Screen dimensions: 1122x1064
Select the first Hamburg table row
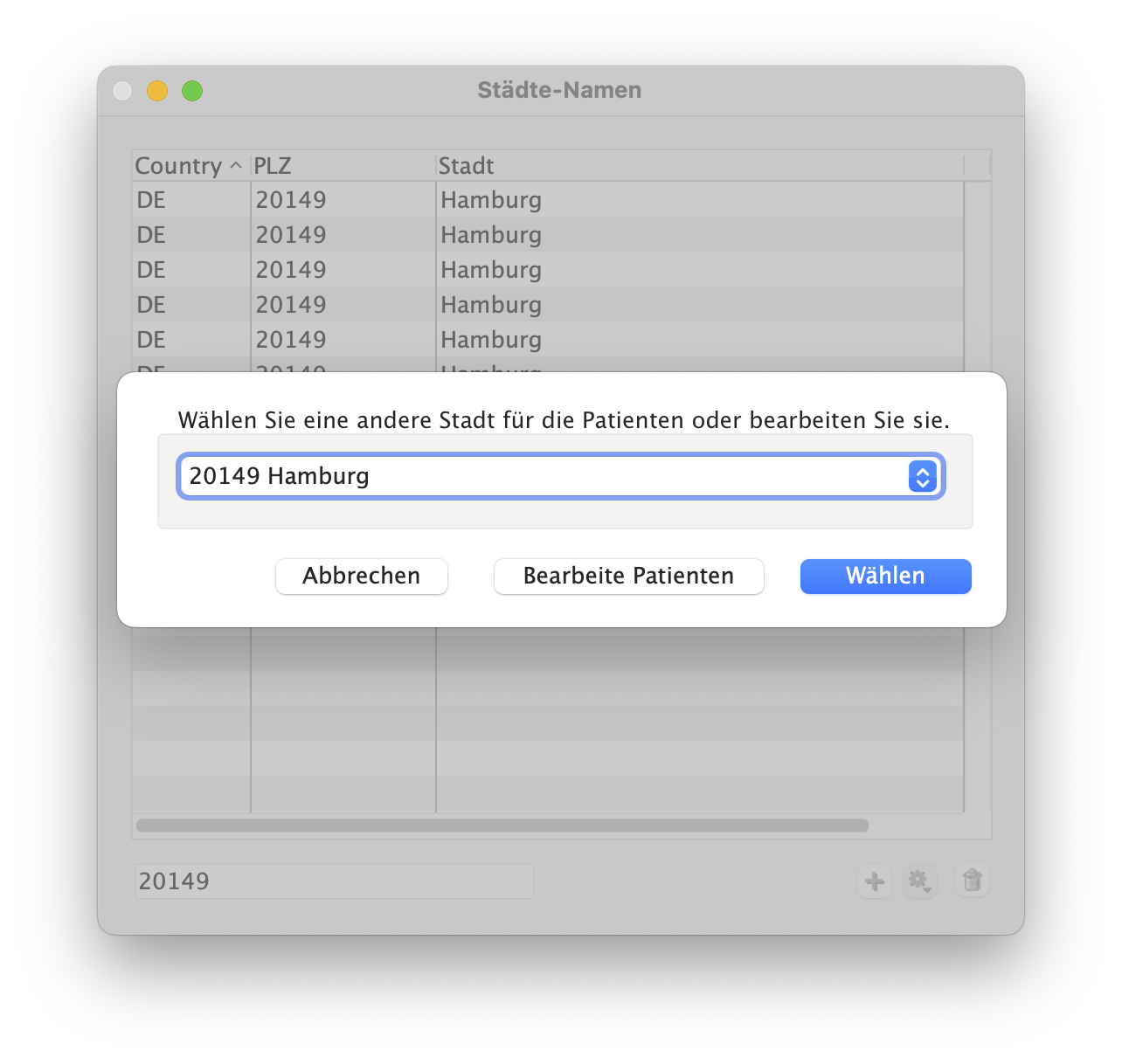(548, 200)
